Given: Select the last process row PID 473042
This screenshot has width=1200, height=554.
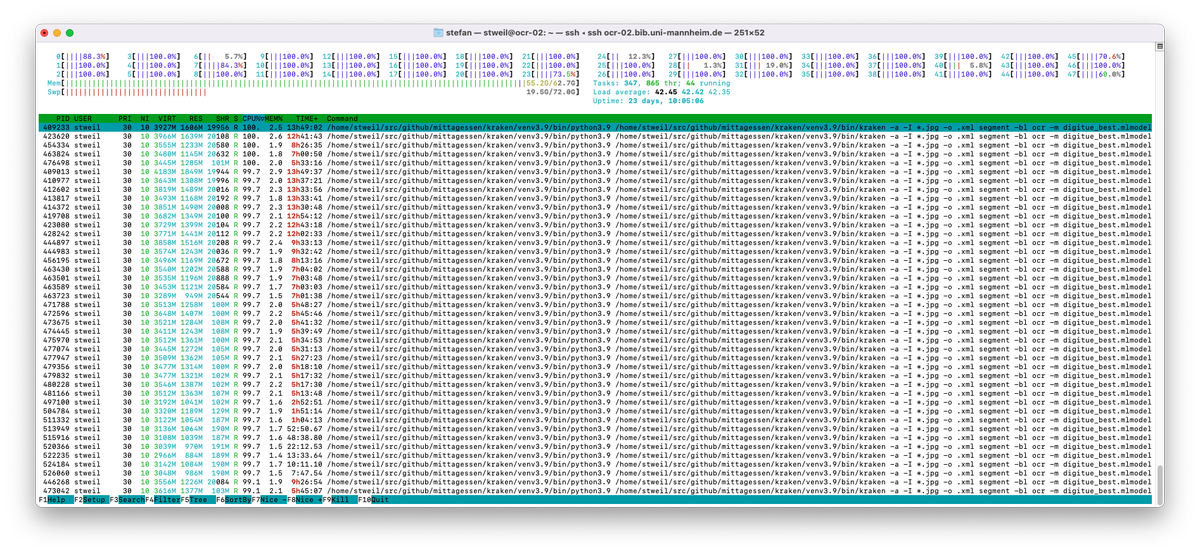Looking at the screenshot, I should point(594,491).
